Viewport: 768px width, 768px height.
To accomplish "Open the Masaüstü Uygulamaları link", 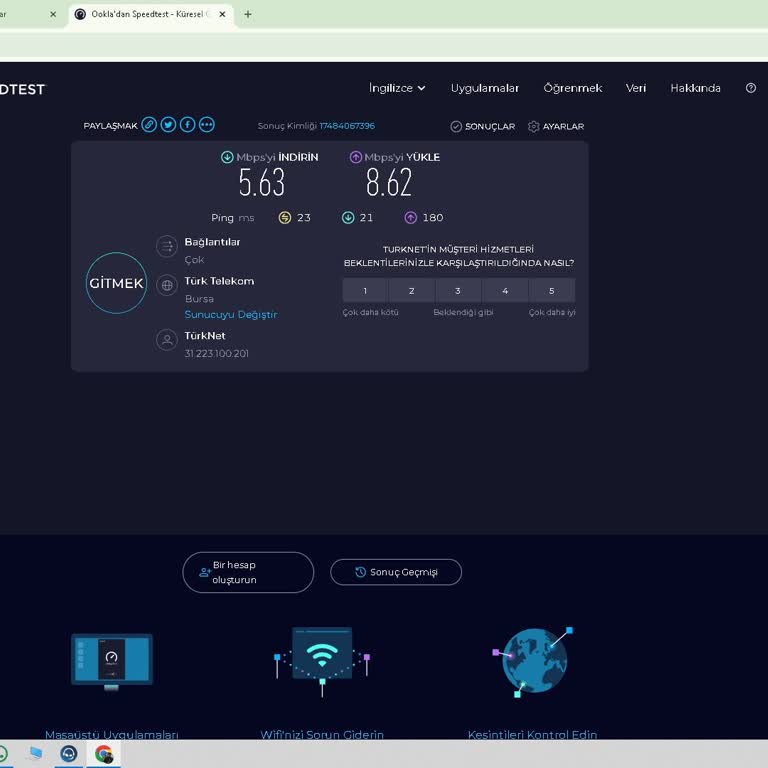I will click(112, 734).
